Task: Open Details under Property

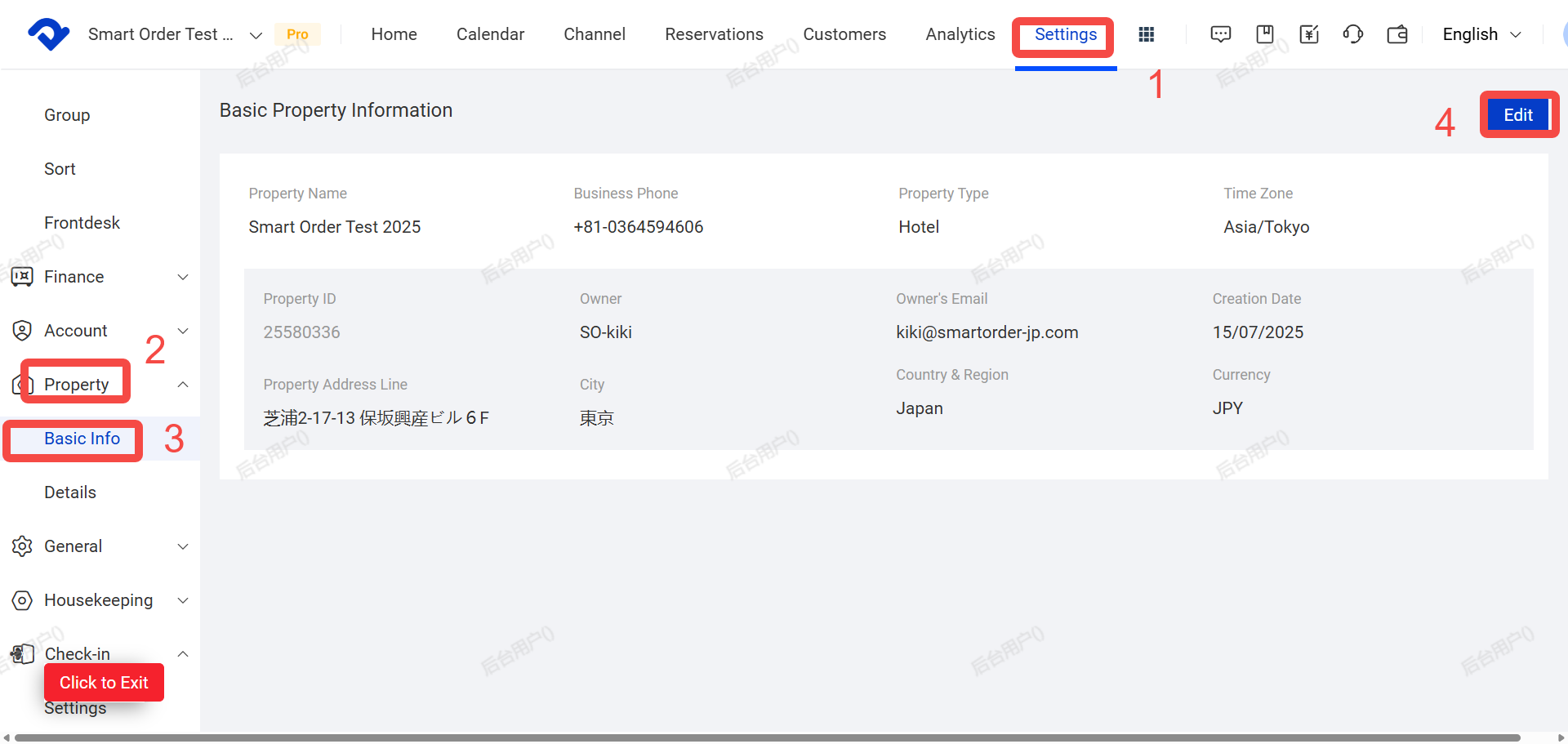Action: pos(70,492)
